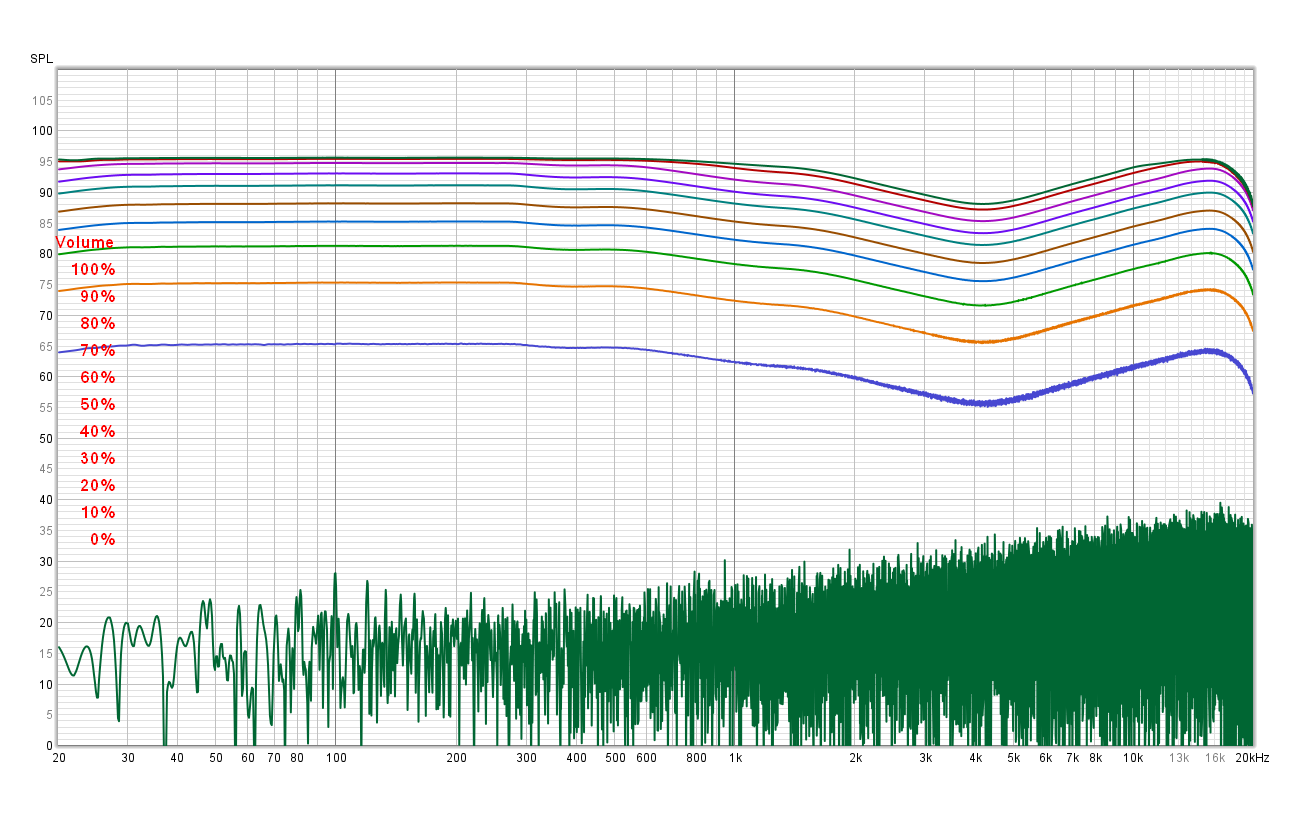Click the 4k frequency axis label
Image resolution: width=1290 pixels, height=820 pixels.
click(x=975, y=758)
